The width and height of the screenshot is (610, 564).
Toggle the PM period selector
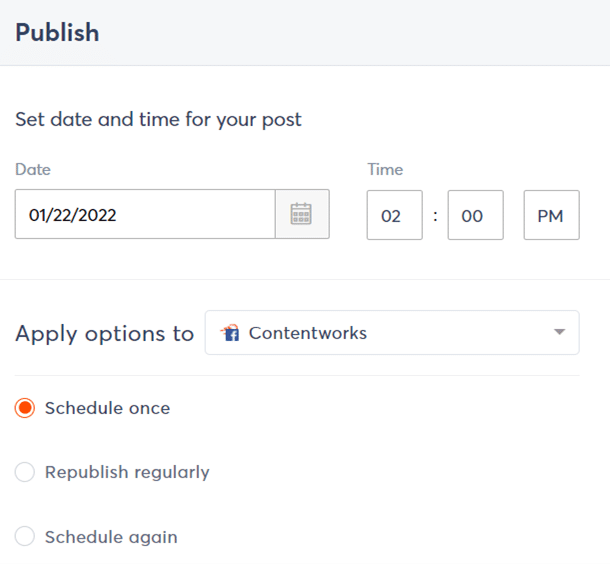click(551, 215)
